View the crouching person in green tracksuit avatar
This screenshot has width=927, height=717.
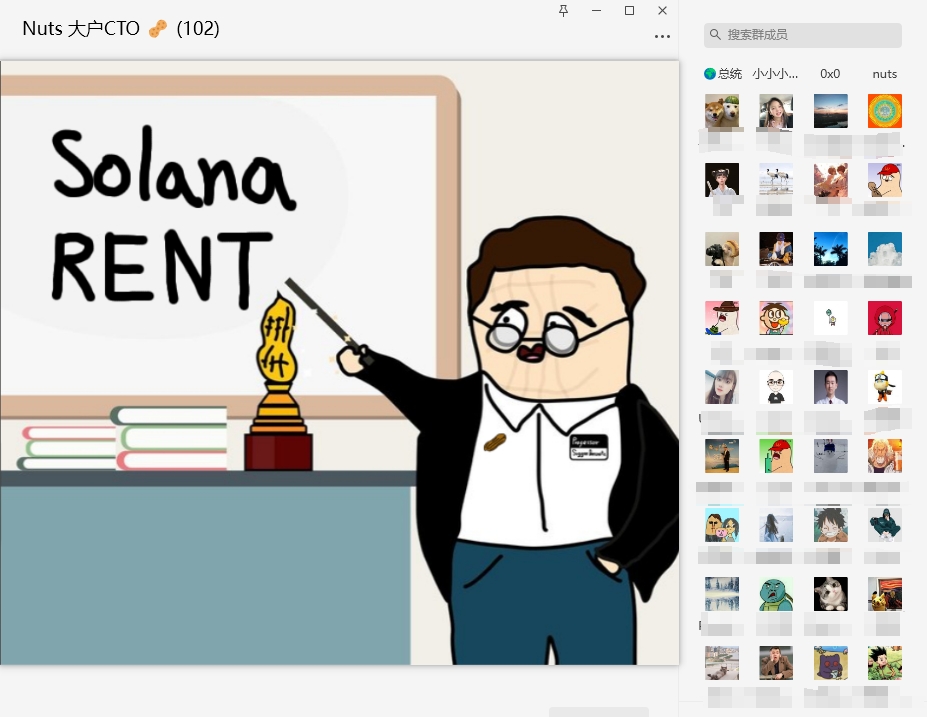coord(885,525)
